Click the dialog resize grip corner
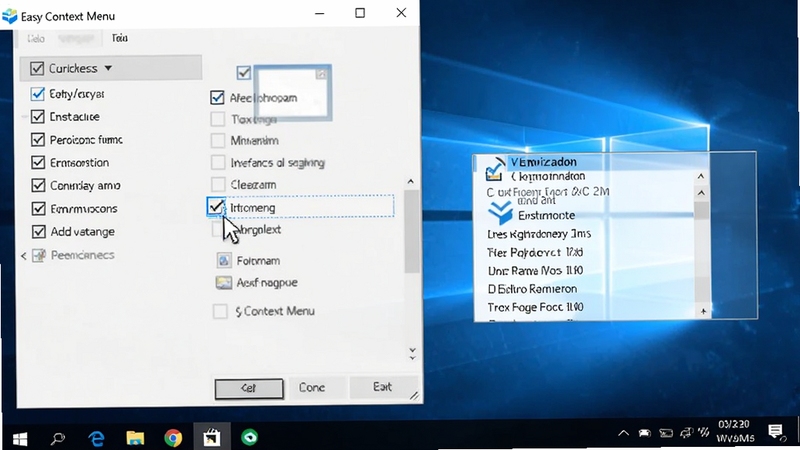 414,395
